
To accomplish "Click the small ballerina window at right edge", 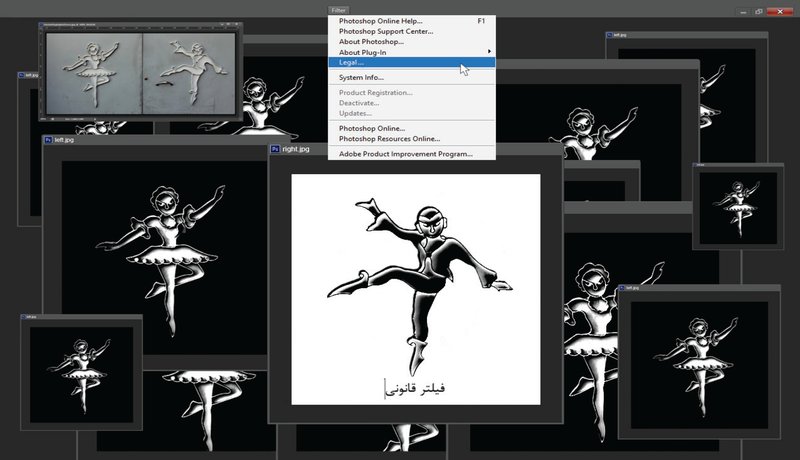I will [738, 208].
